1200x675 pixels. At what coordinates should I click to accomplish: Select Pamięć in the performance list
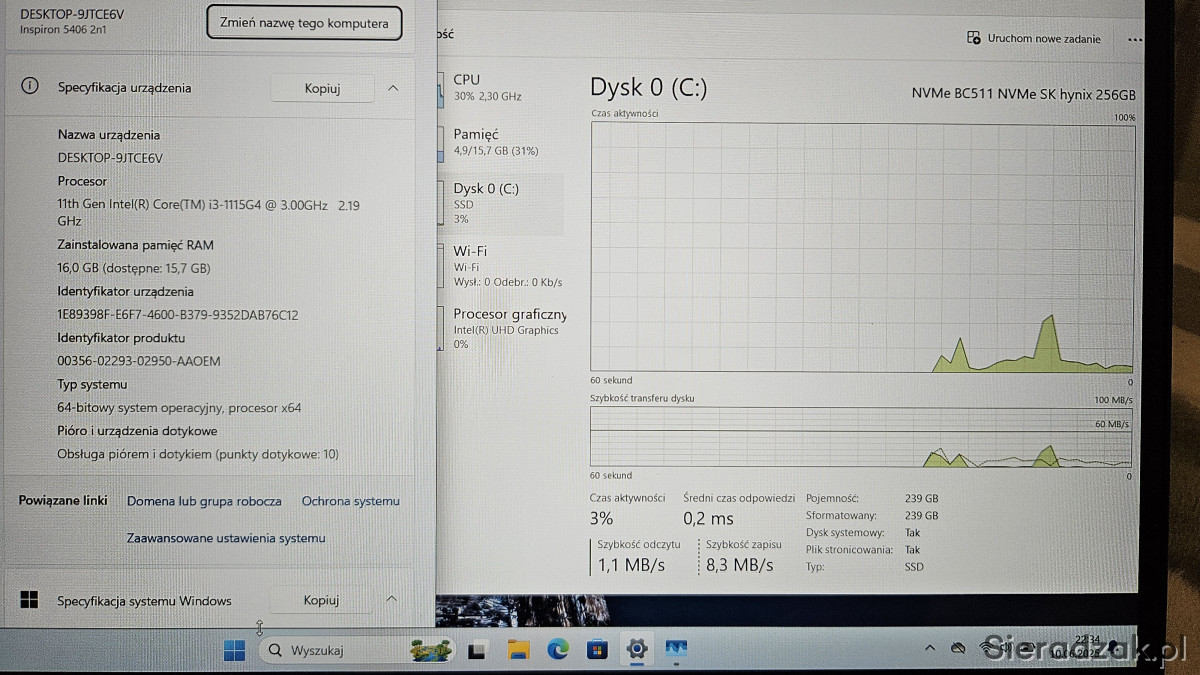[x=500, y=141]
